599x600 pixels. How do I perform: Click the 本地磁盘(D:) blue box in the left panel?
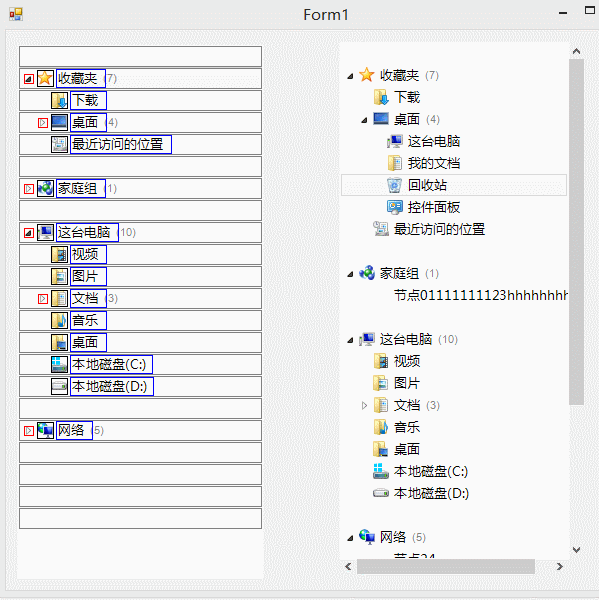tap(112, 386)
